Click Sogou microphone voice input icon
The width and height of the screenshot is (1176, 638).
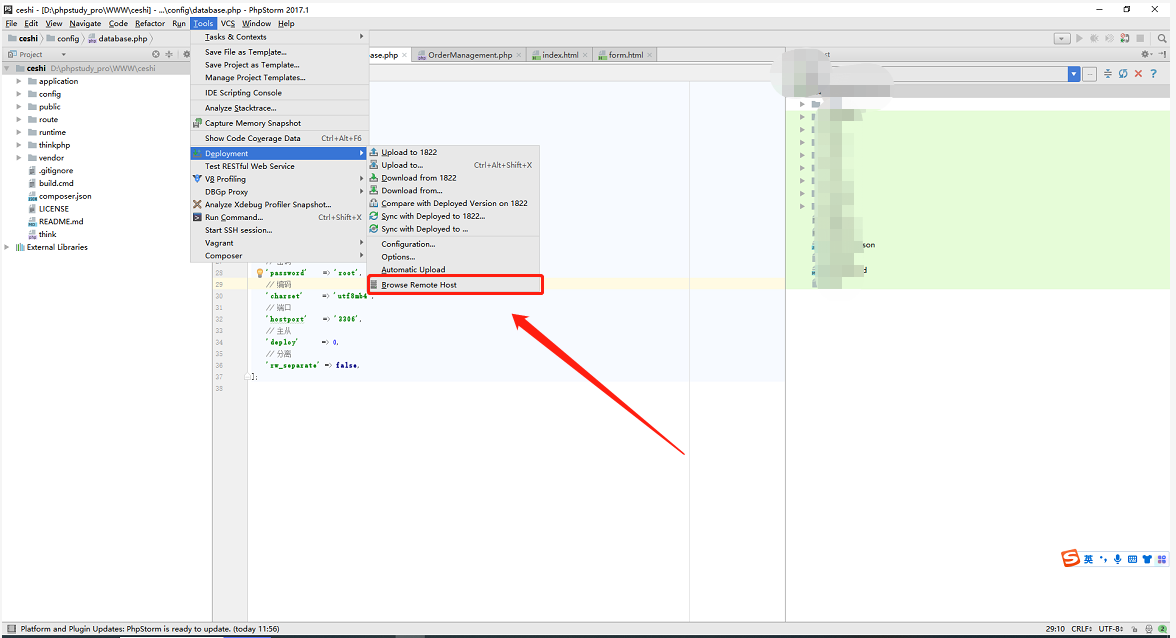pyautogui.click(x=1118, y=559)
